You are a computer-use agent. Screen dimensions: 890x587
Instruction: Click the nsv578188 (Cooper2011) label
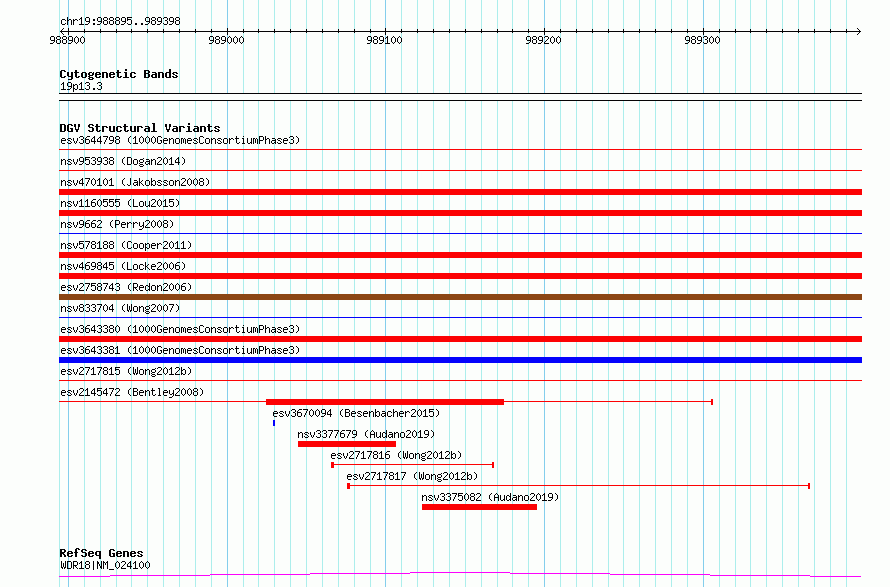point(126,245)
